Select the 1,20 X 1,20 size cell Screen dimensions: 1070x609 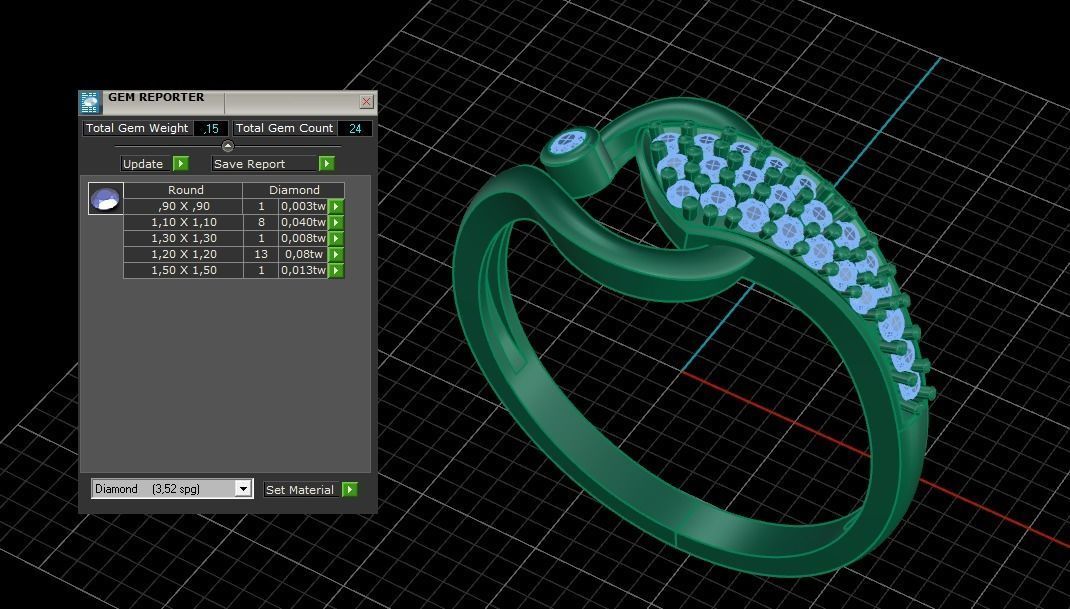[x=184, y=254]
